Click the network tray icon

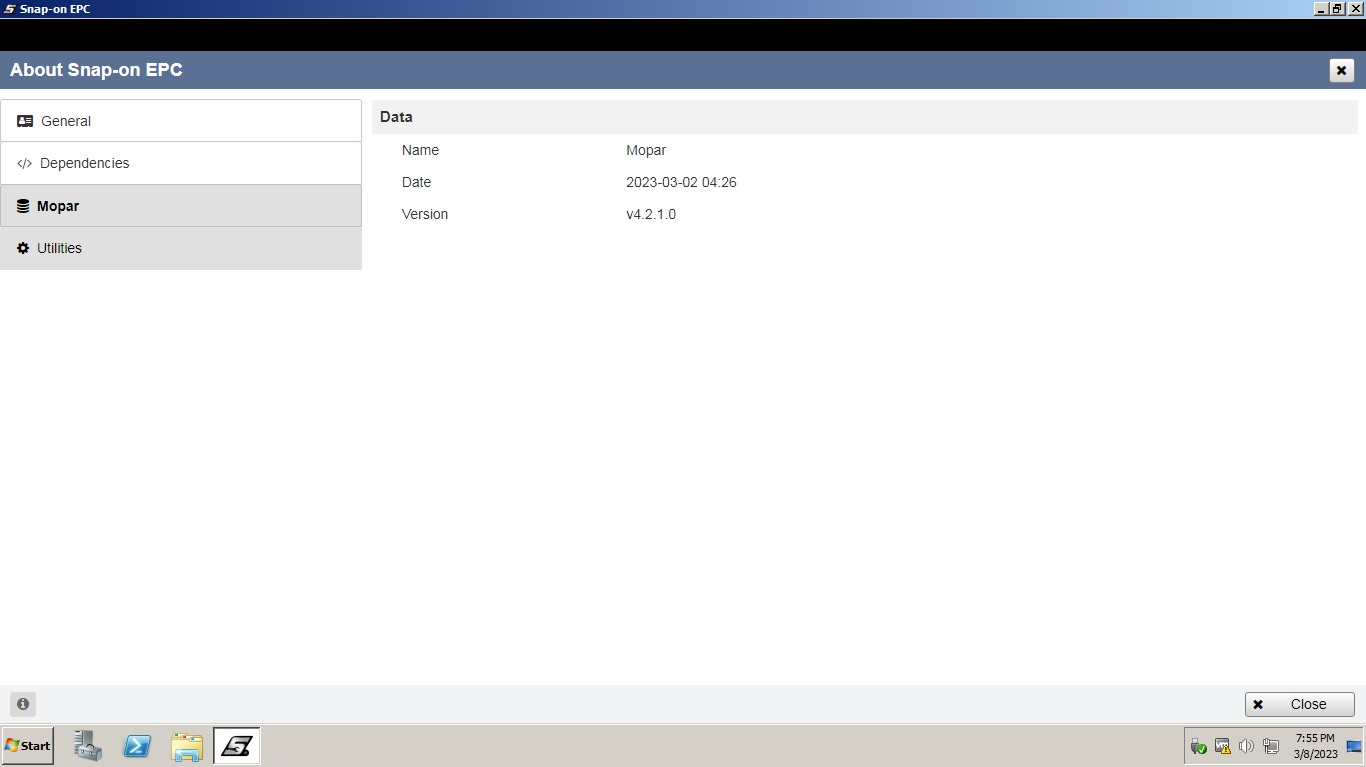point(1271,746)
